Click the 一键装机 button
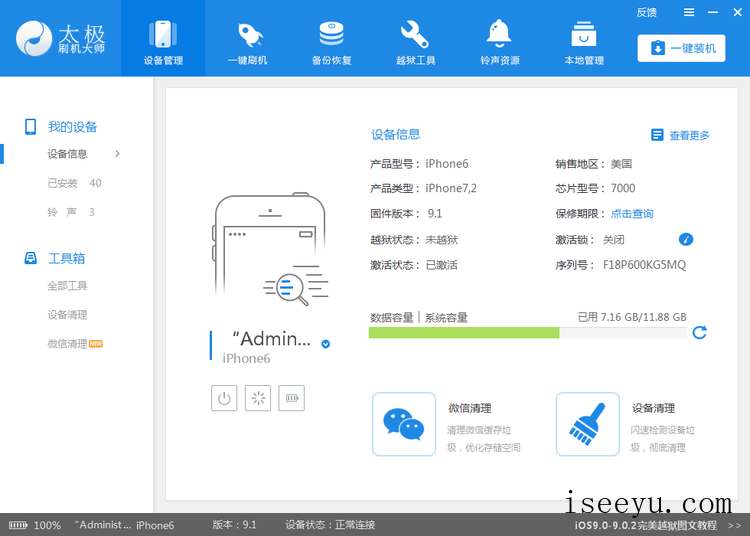 681,48
